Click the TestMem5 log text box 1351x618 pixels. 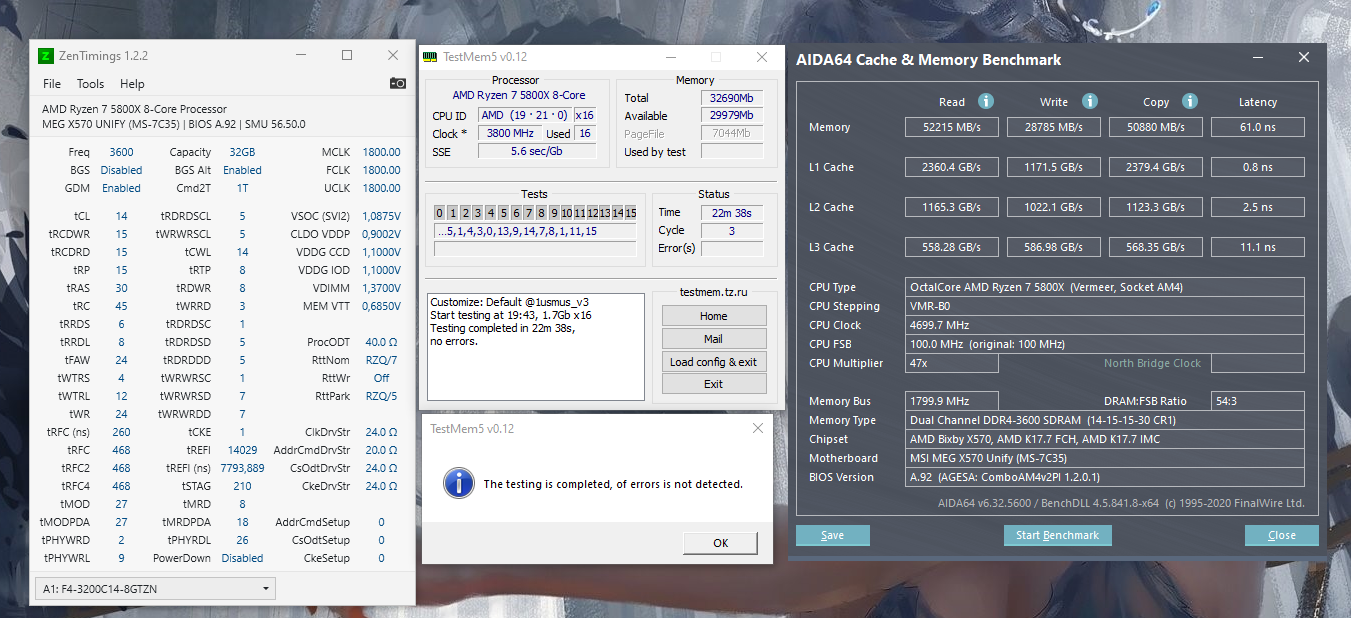536,346
